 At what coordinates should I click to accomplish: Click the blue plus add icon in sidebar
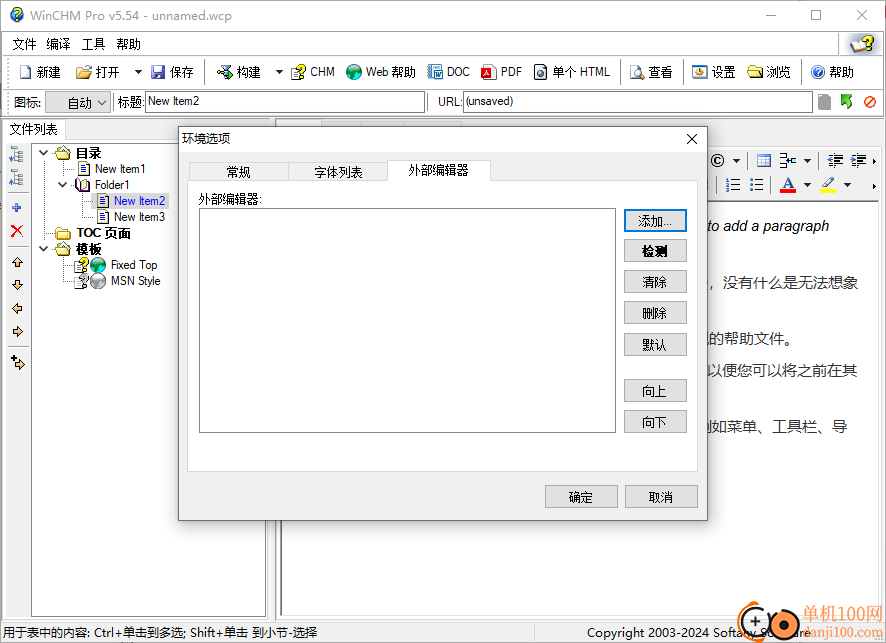pos(17,208)
